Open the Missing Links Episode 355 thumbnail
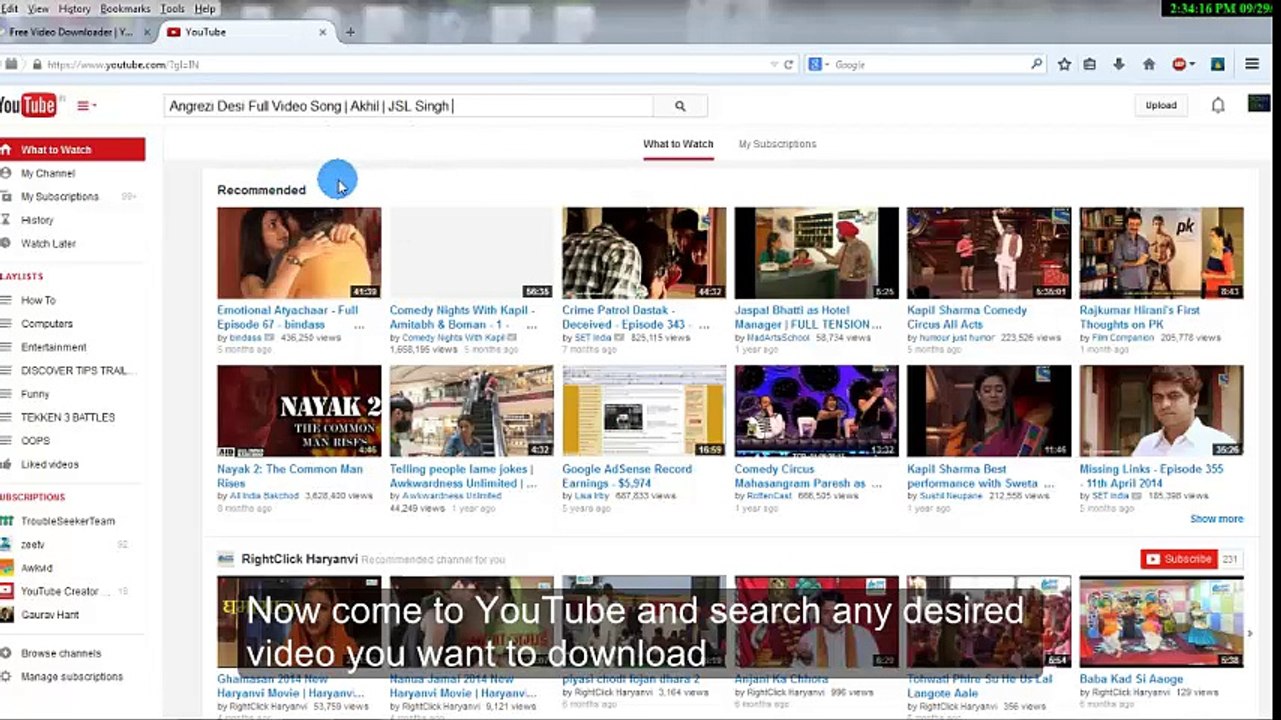The image size is (1281, 720). (1161, 411)
